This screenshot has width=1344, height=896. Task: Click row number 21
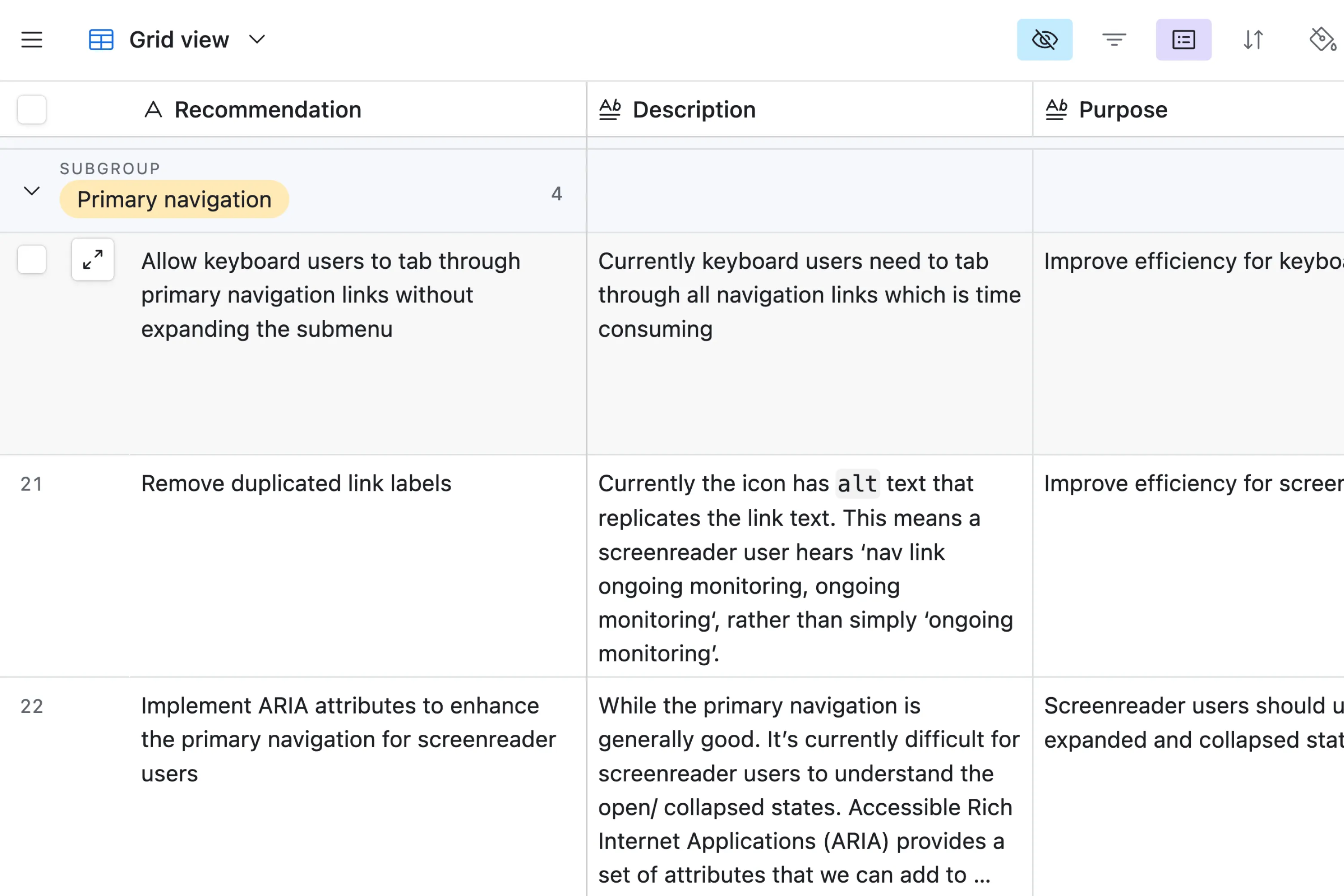pos(31,485)
